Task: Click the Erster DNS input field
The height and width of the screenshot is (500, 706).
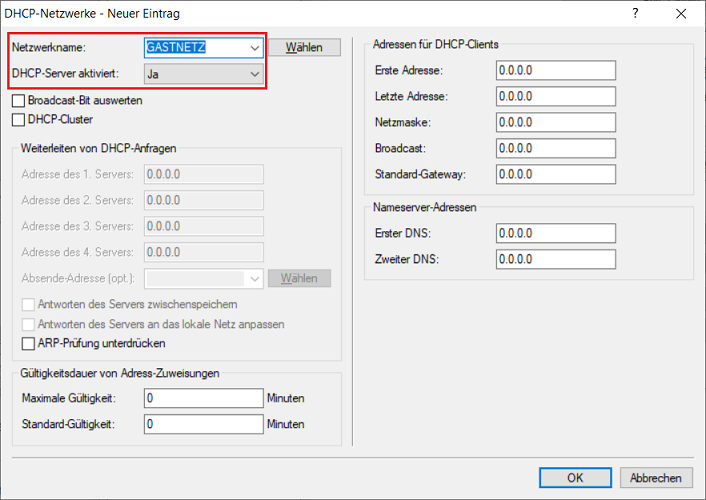Action: click(555, 234)
